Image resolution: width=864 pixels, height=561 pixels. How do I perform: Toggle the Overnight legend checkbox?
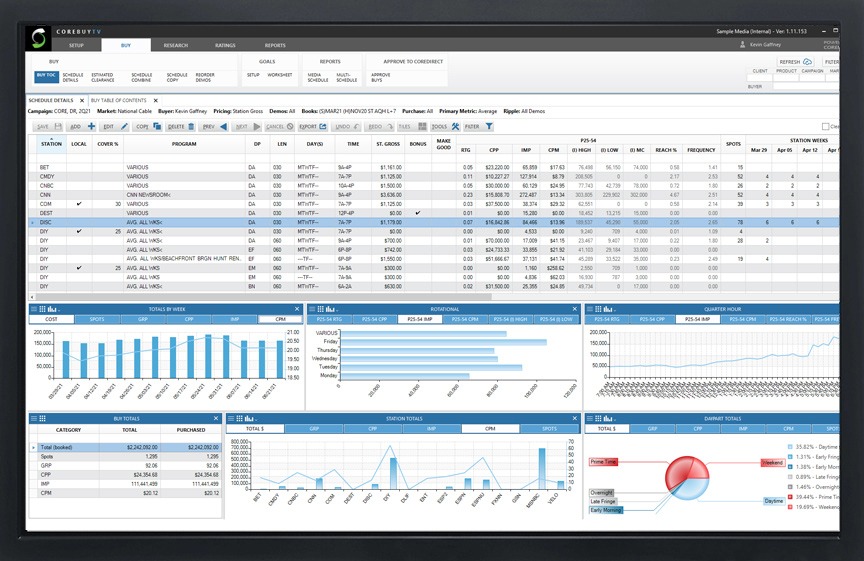coord(790,487)
